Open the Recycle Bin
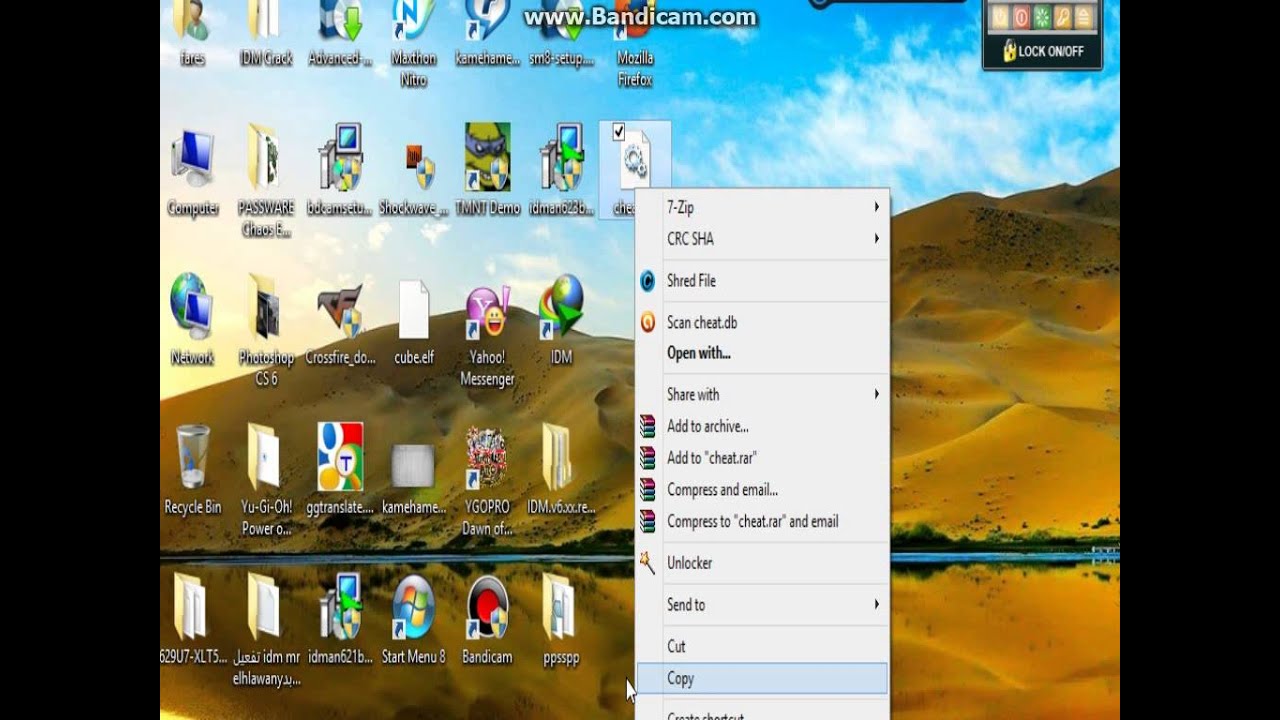The height and width of the screenshot is (720, 1280). pos(192,468)
